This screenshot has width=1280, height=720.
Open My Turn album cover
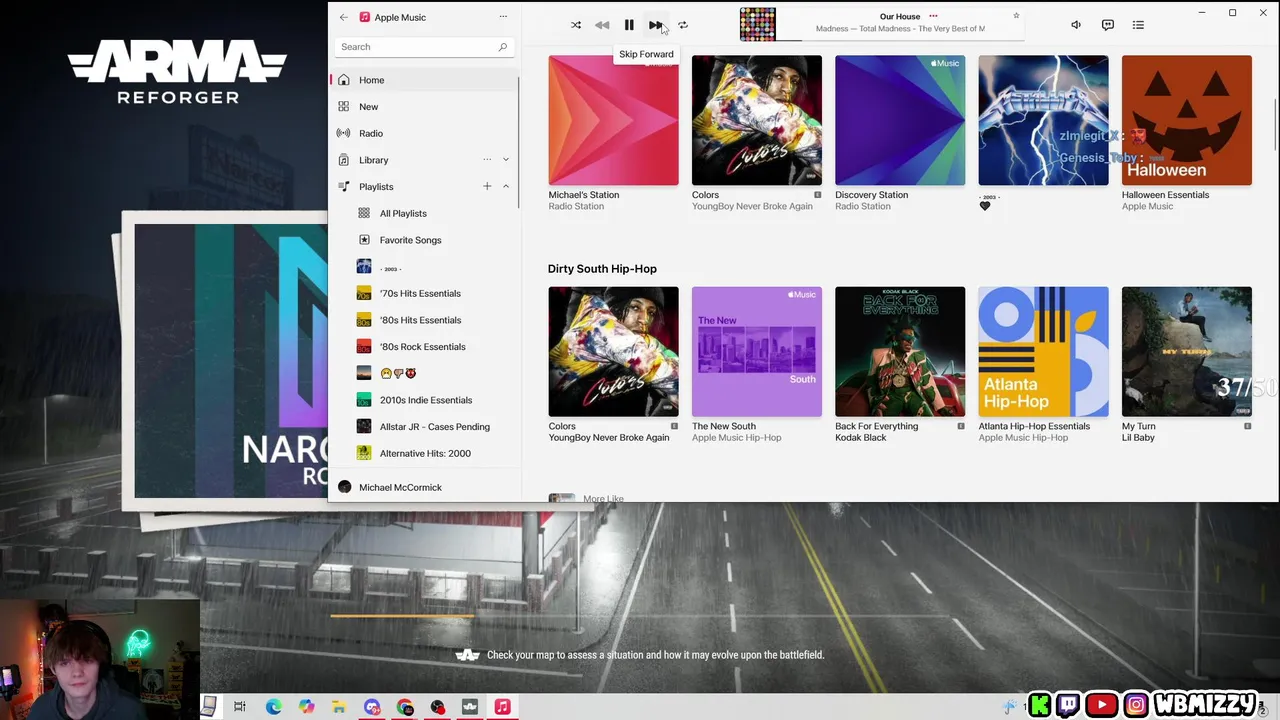click(1186, 352)
